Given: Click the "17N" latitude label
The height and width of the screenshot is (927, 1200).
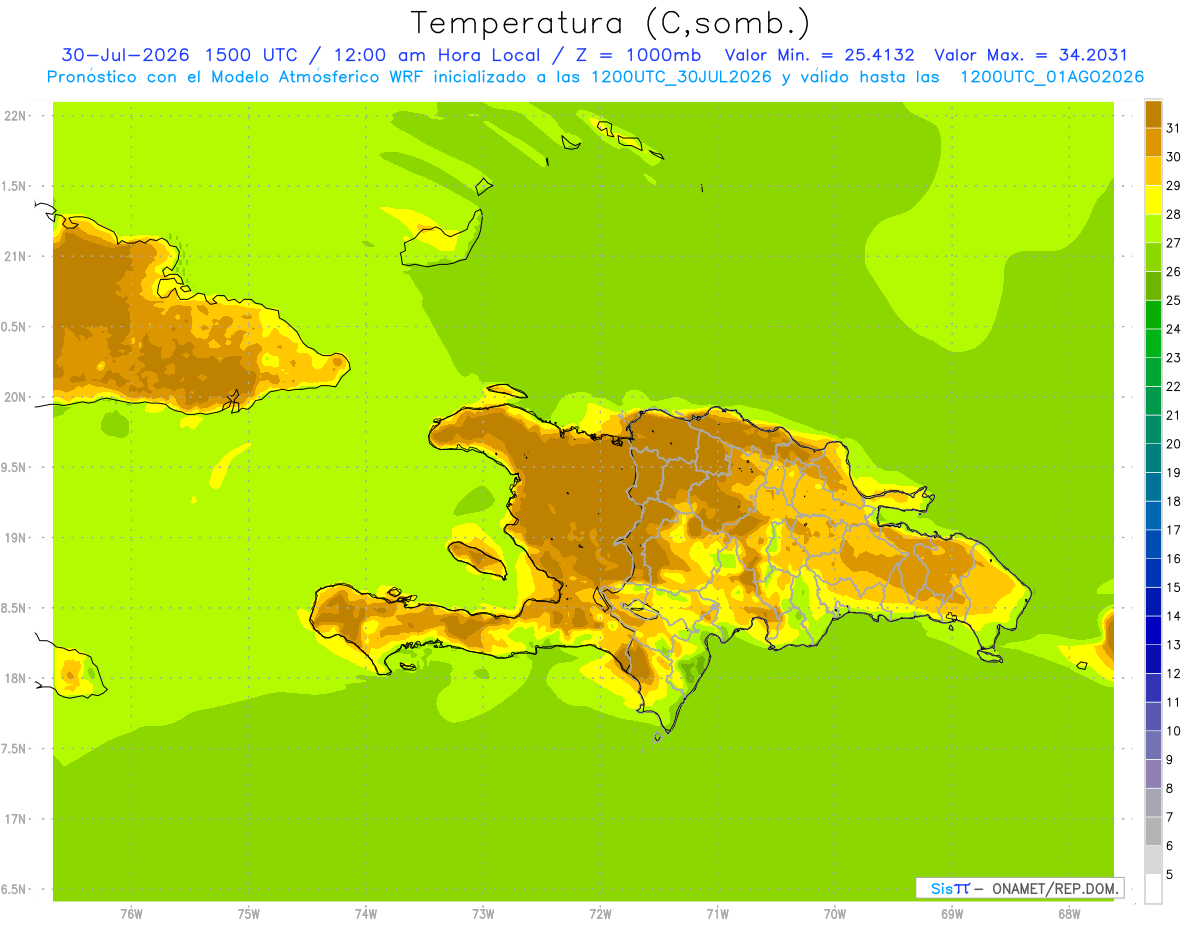Looking at the screenshot, I should click(17, 819).
